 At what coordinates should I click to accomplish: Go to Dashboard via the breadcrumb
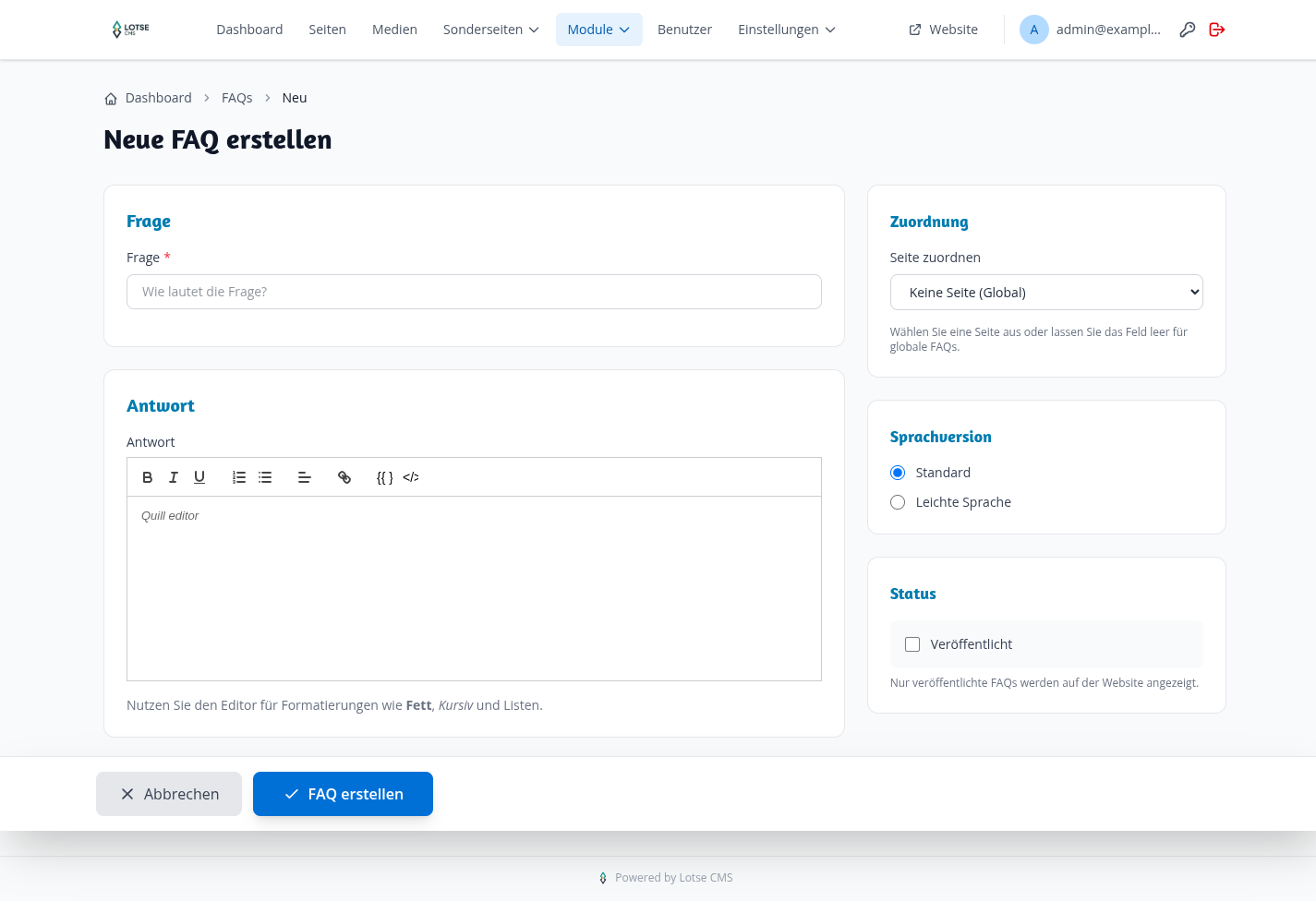click(x=159, y=98)
